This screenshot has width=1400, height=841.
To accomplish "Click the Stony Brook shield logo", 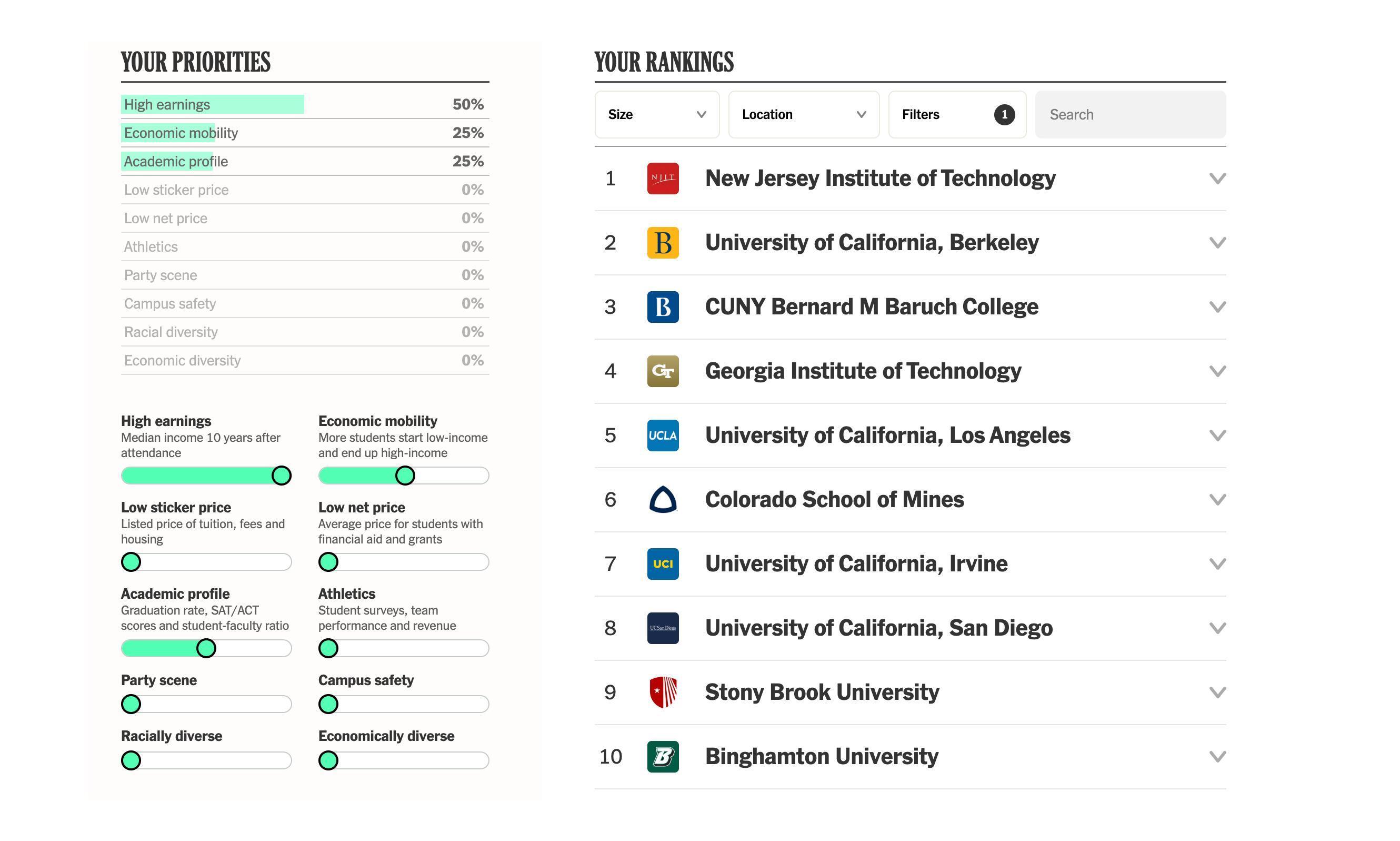I will [x=663, y=692].
